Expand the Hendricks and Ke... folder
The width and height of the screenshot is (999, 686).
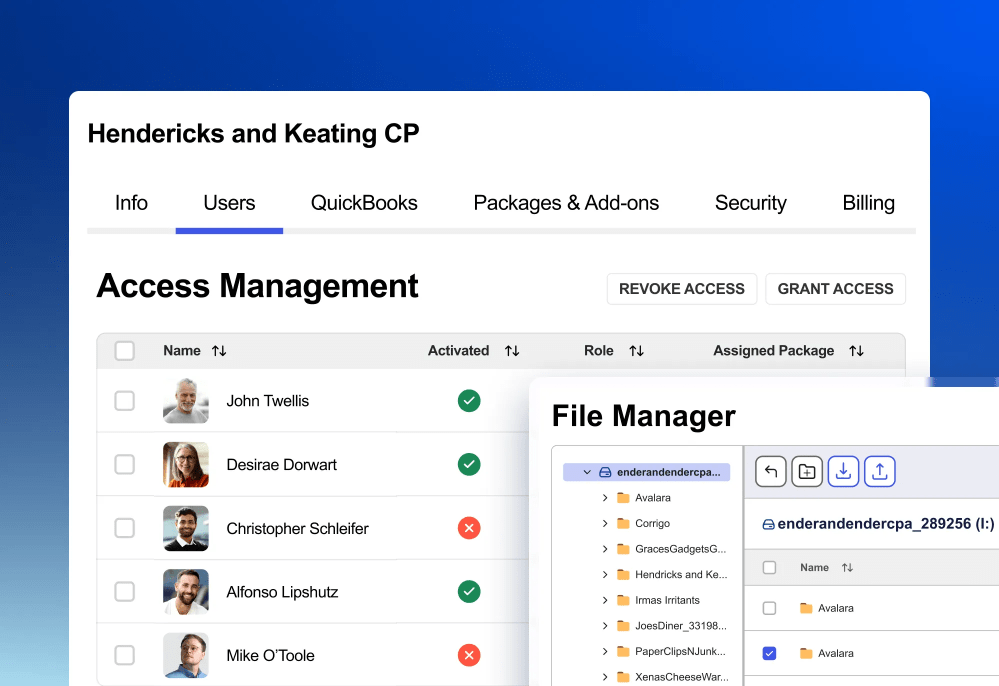(605, 574)
